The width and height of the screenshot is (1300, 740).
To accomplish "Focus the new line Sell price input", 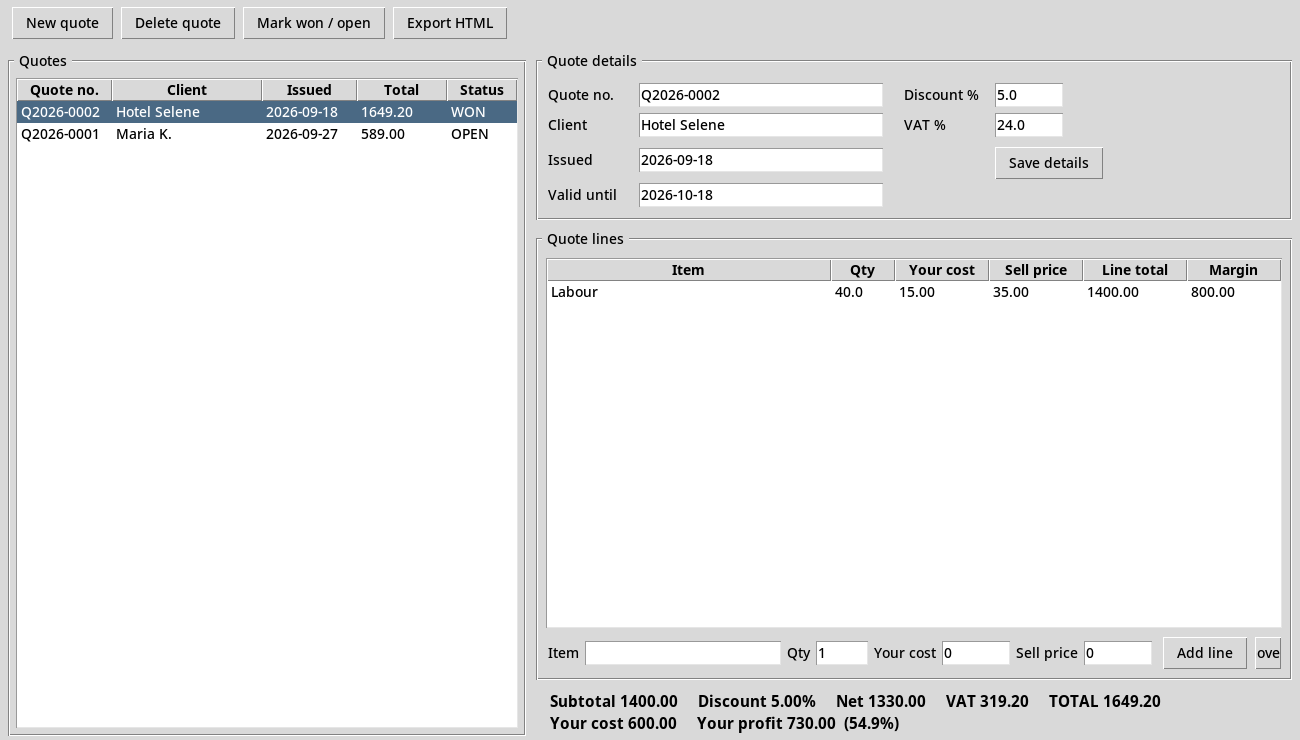I will point(1118,653).
